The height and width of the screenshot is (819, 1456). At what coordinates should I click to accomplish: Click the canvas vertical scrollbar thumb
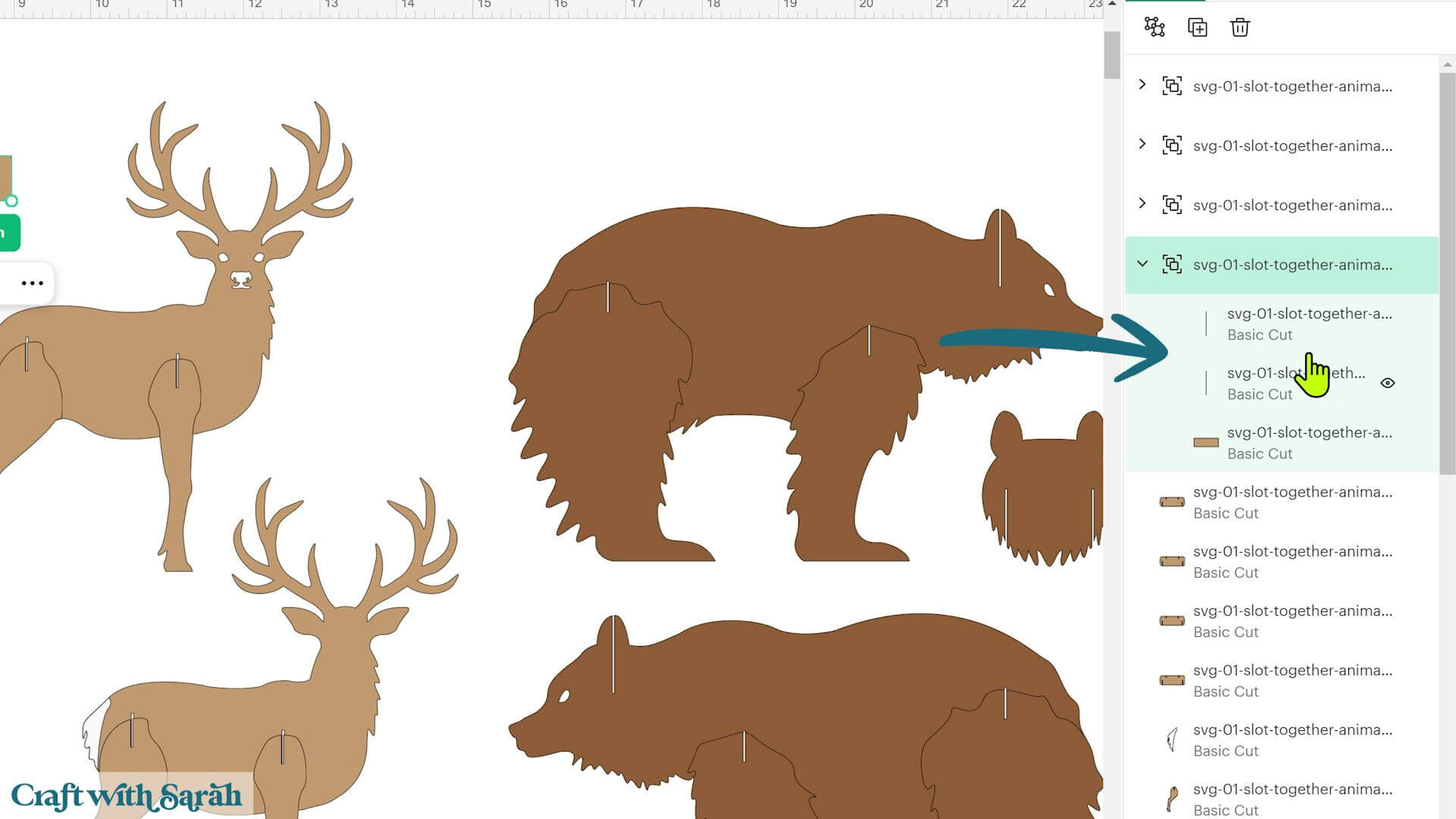pyautogui.click(x=1112, y=55)
